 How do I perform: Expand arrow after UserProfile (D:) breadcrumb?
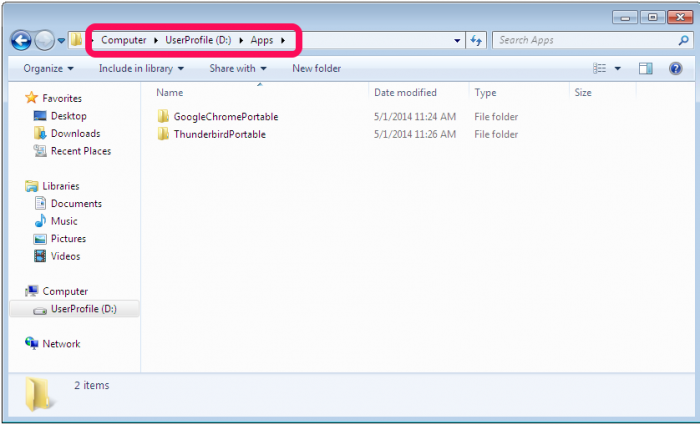click(241, 41)
